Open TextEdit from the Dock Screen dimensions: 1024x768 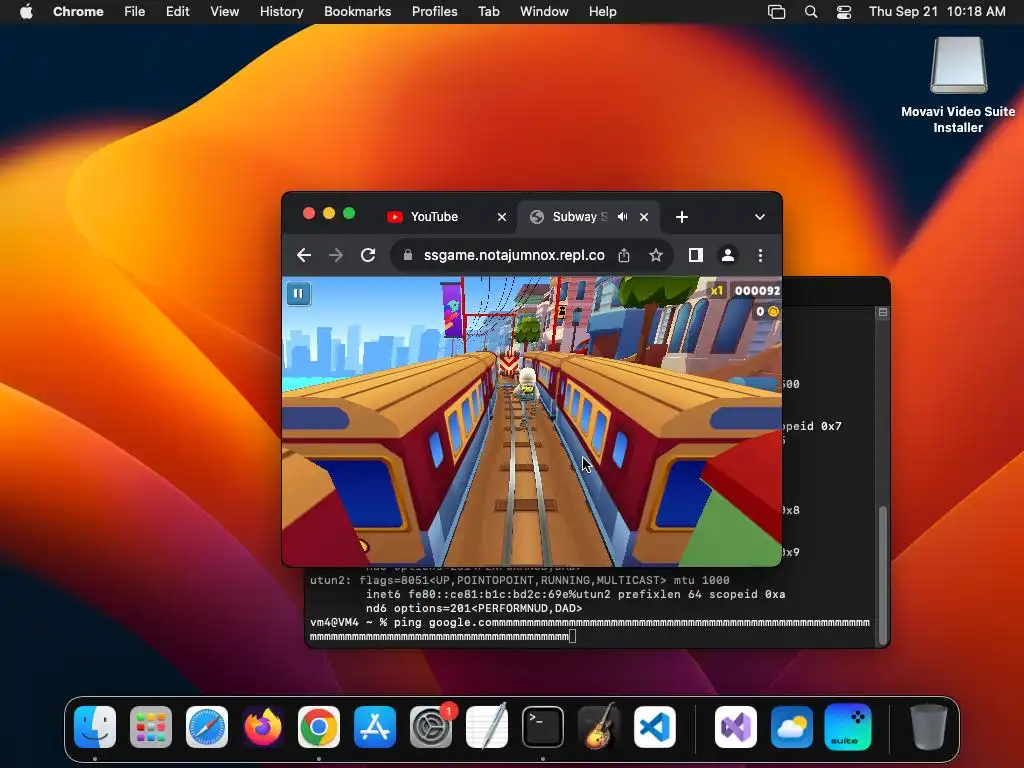[487, 727]
